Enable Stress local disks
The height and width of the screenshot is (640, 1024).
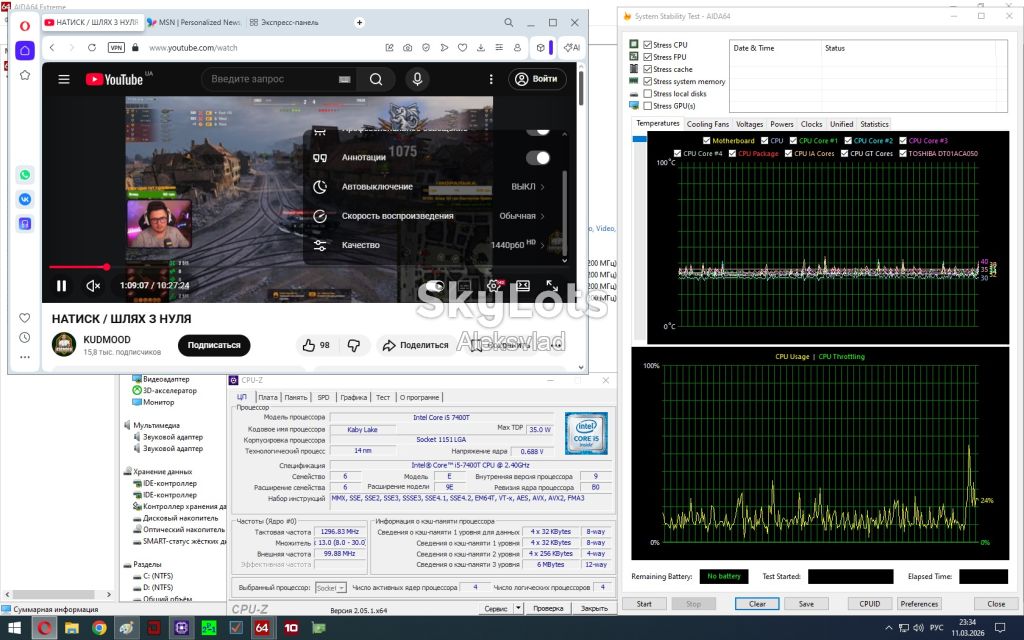pos(647,93)
